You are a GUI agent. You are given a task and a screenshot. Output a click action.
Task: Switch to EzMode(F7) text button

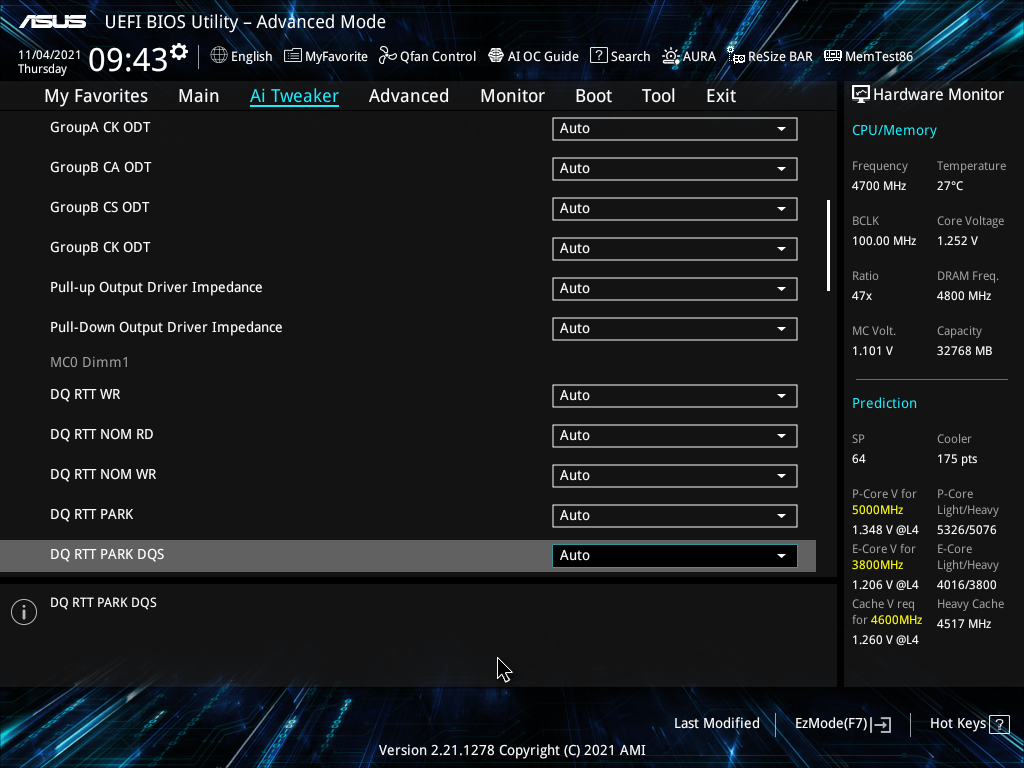coord(831,724)
